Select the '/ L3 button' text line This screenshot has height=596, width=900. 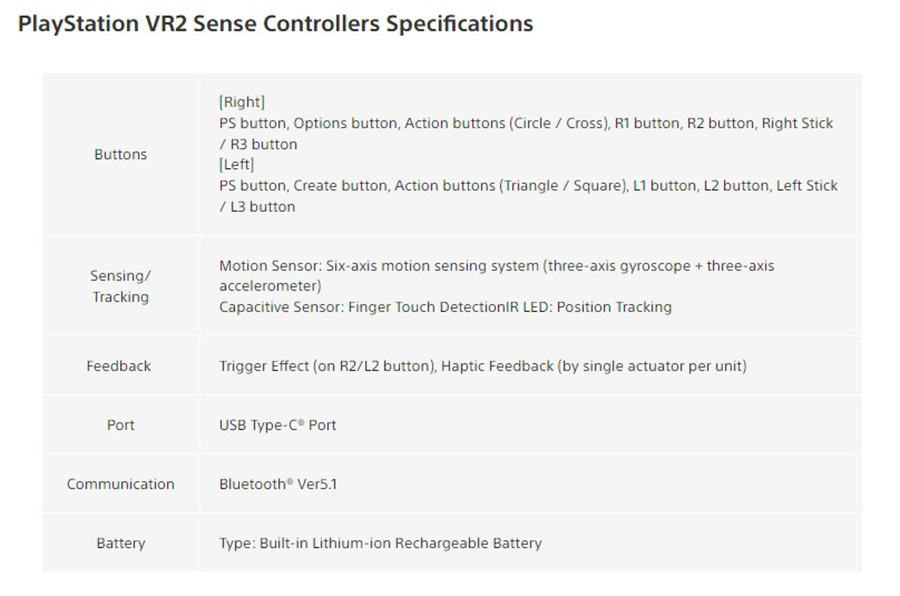click(x=257, y=206)
